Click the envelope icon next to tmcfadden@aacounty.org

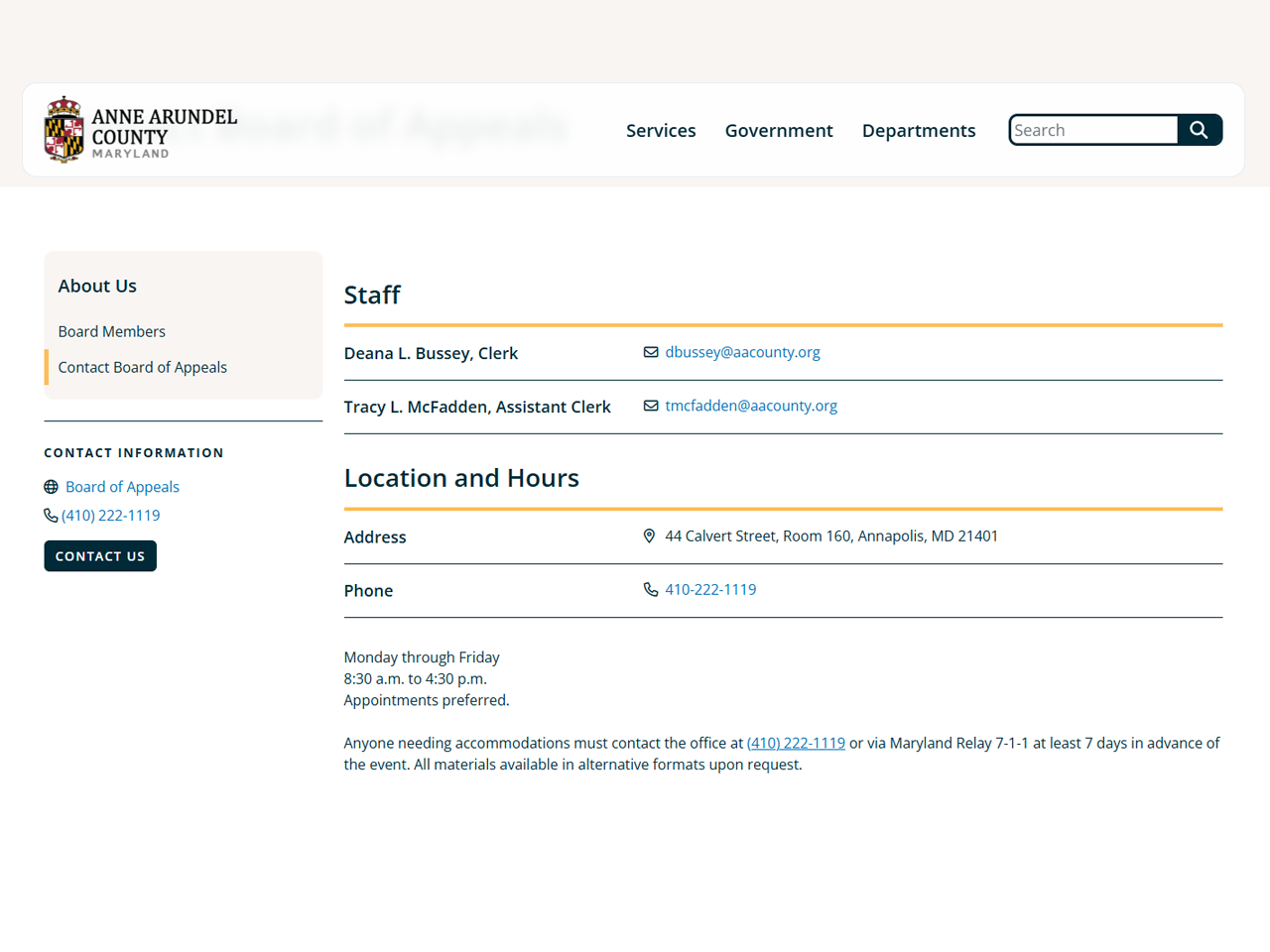[x=651, y=405]
